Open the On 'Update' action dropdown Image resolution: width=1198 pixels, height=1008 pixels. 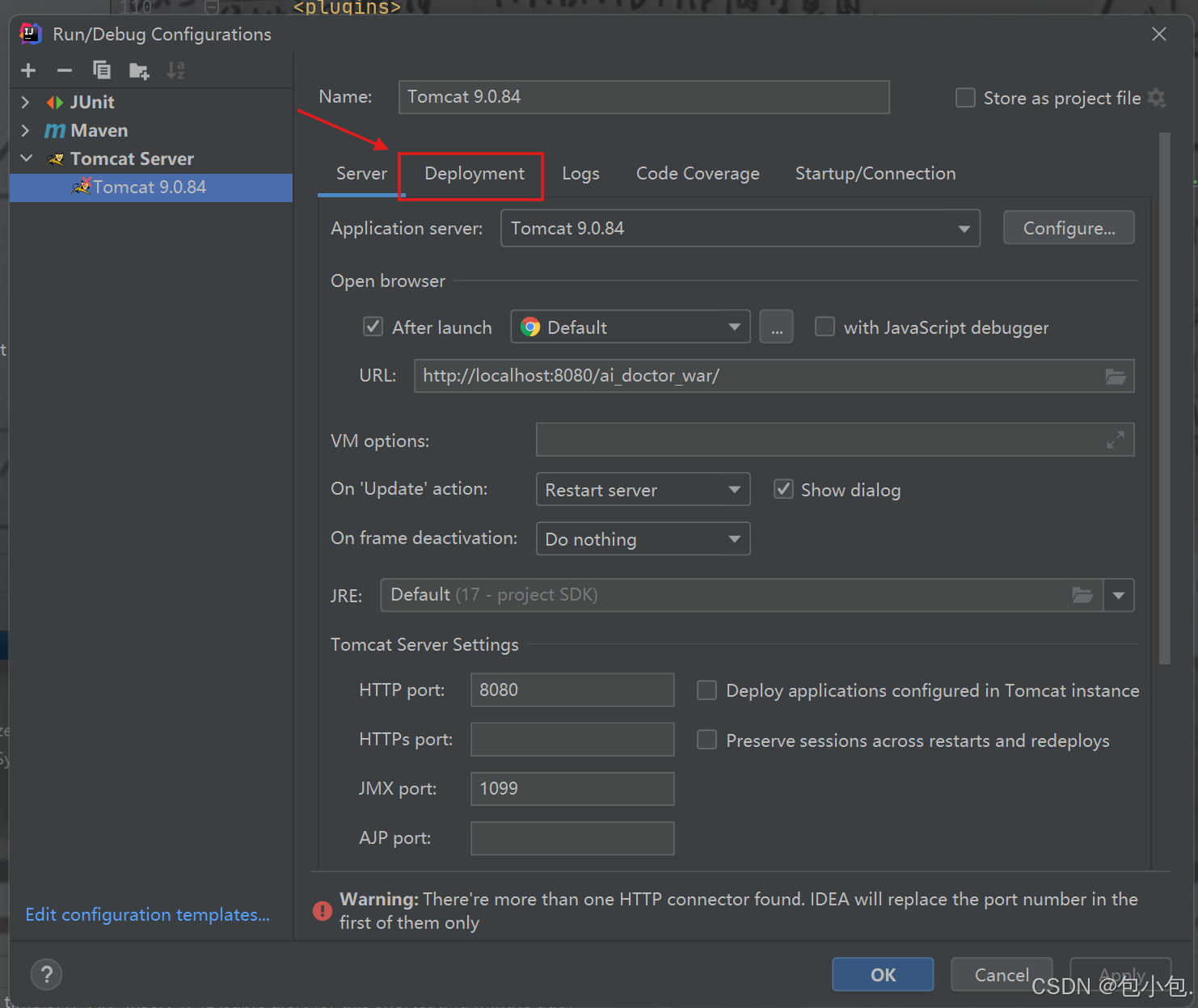coord(643,489)
